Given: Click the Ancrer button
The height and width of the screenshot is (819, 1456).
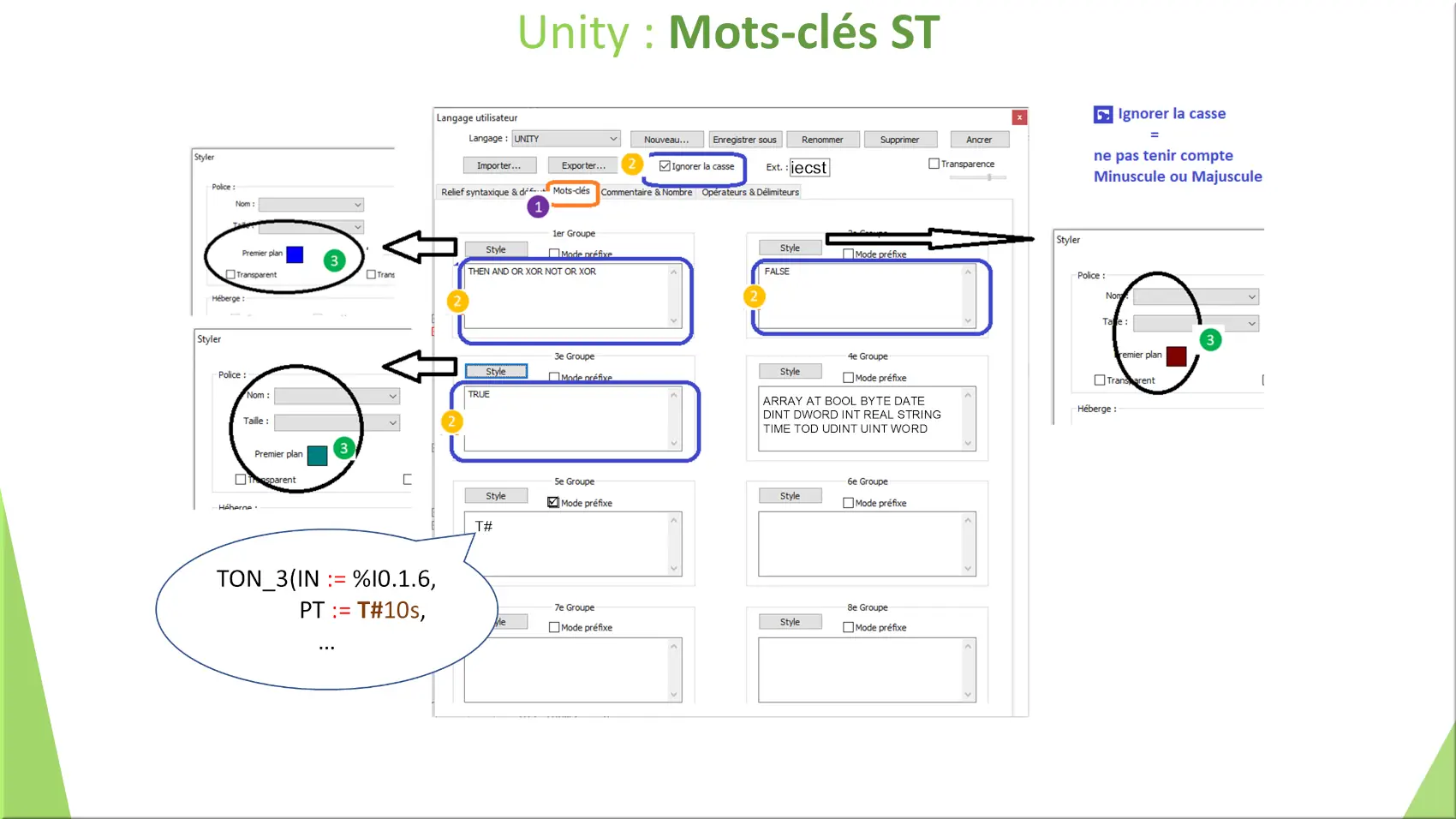Looking at the screenshot, I should click(x=979, y=140).
